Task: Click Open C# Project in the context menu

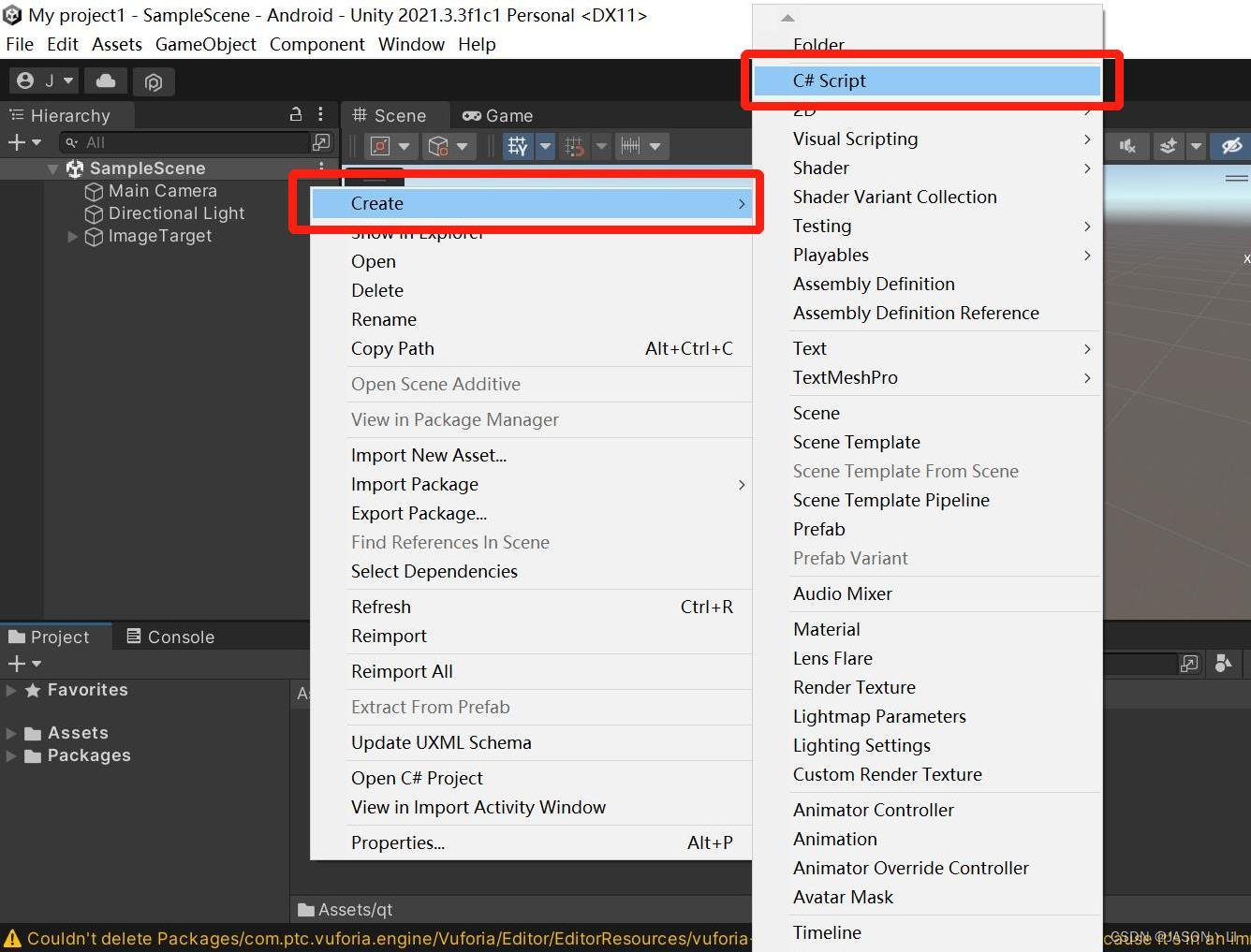Action: [x=417, y=778]
